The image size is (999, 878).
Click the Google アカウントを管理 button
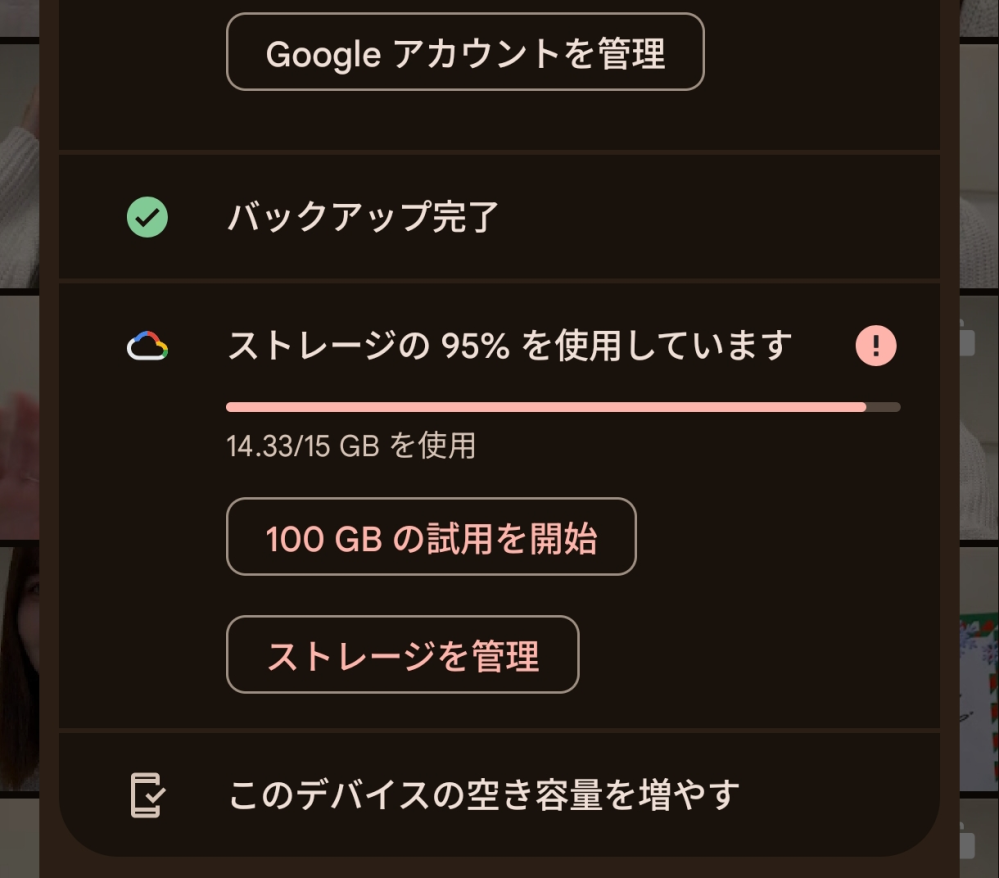[464, 51]
